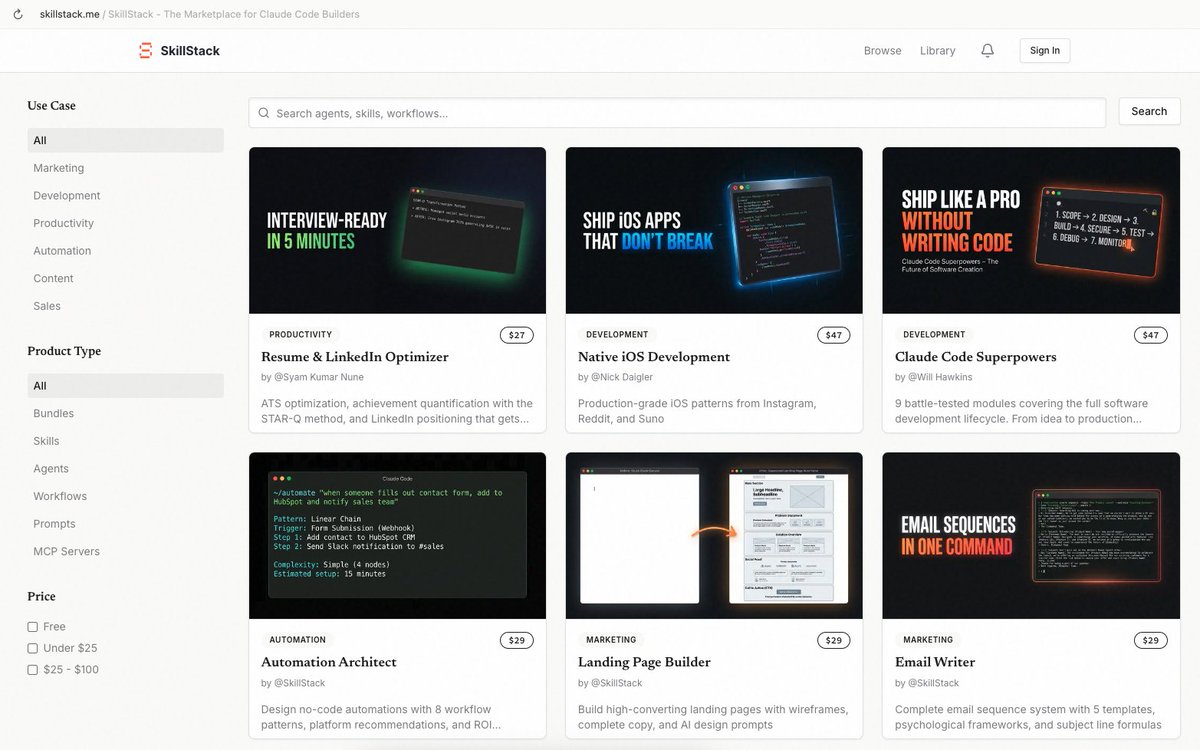Click the $47 badge on Native iOS Development
The width and height of the screenshot is (1200, 750).
834,335
